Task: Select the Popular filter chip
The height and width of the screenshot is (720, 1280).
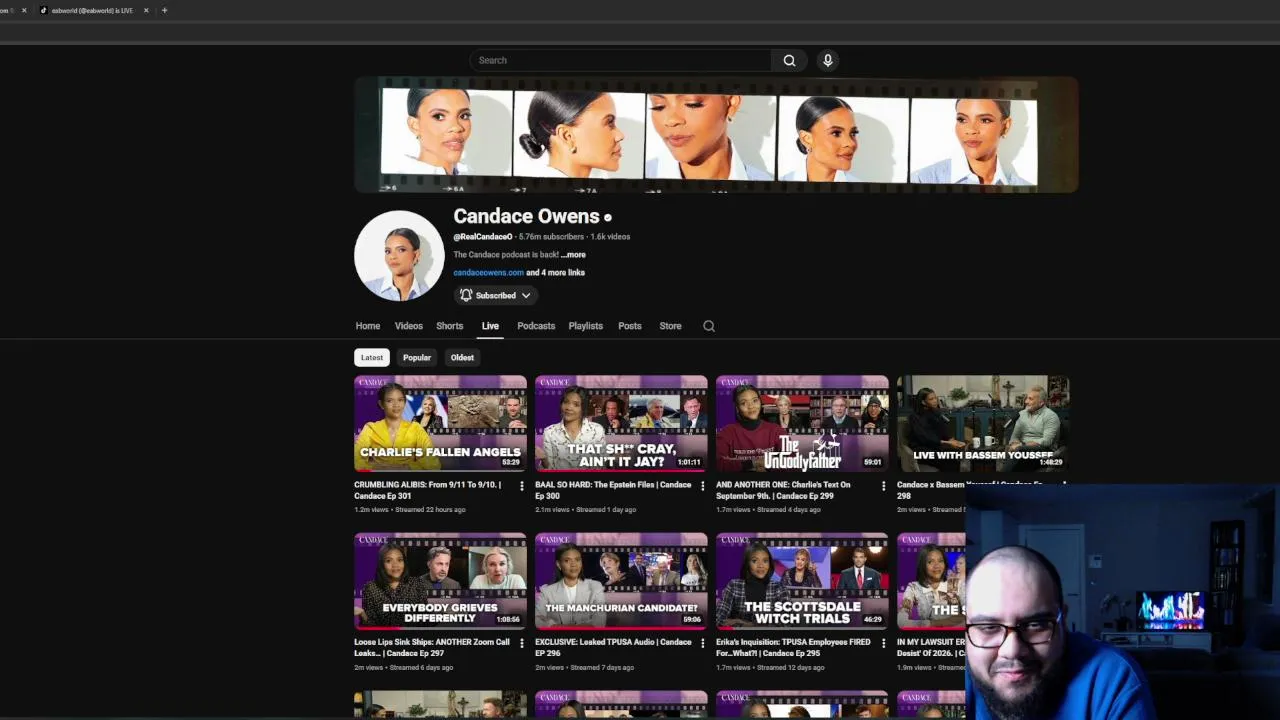Action: [417, 357]
